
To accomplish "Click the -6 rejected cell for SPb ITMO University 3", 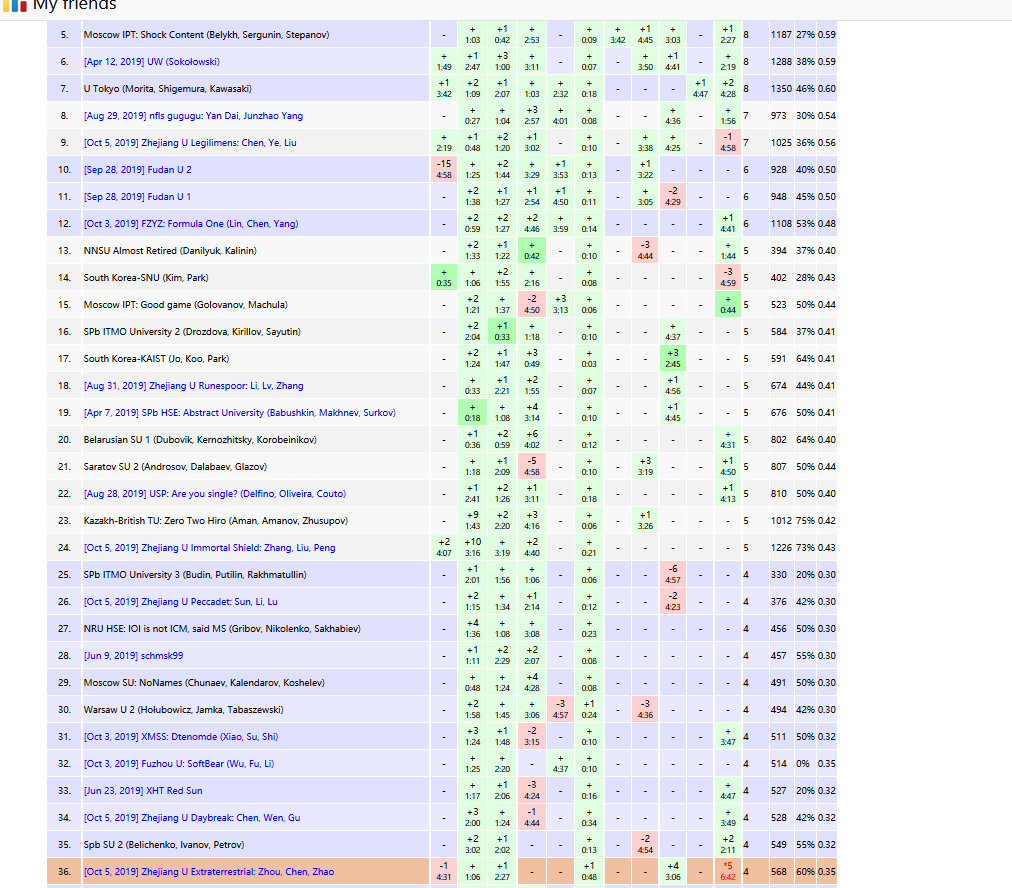I will 673,574.
